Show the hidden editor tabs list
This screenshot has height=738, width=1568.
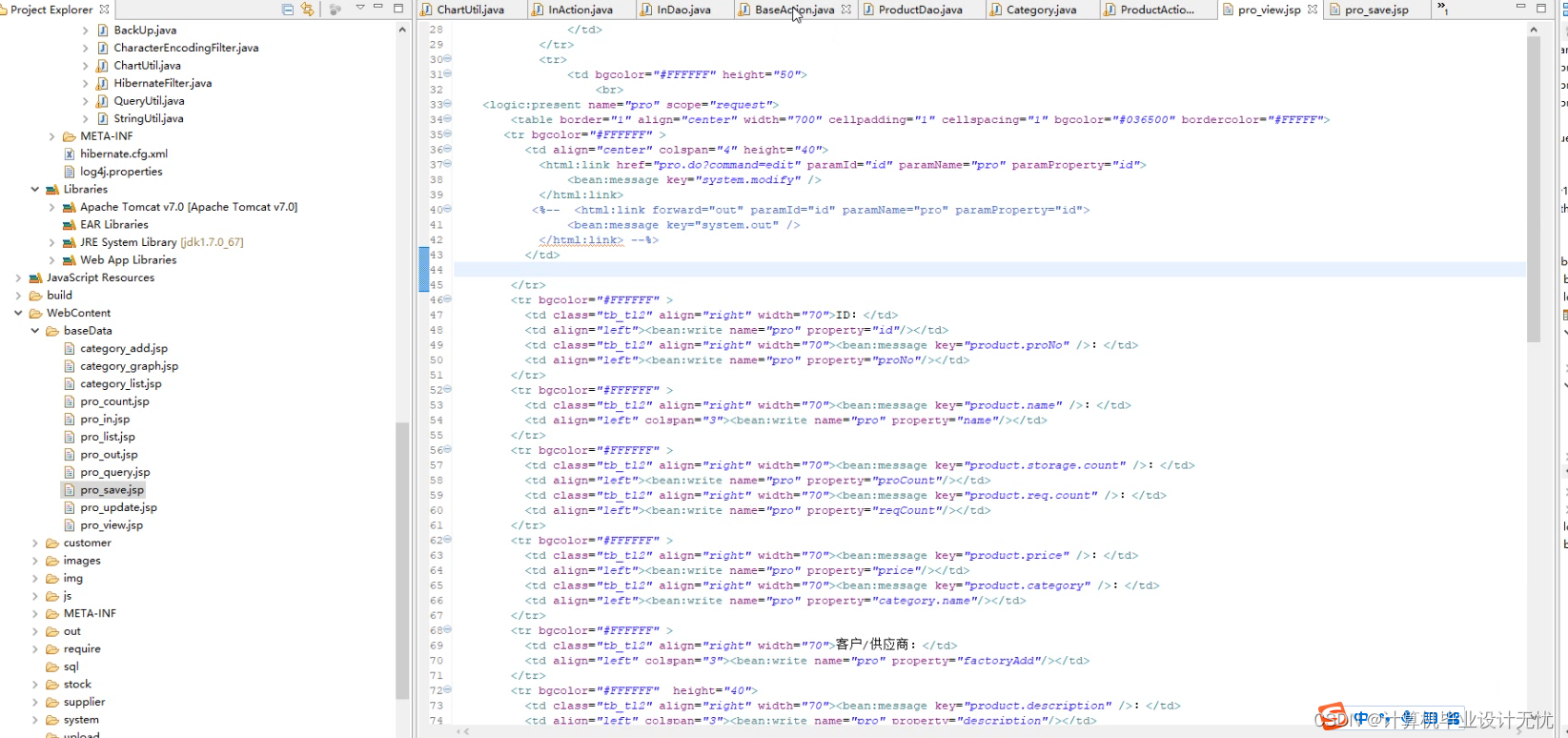point(1443,9)
